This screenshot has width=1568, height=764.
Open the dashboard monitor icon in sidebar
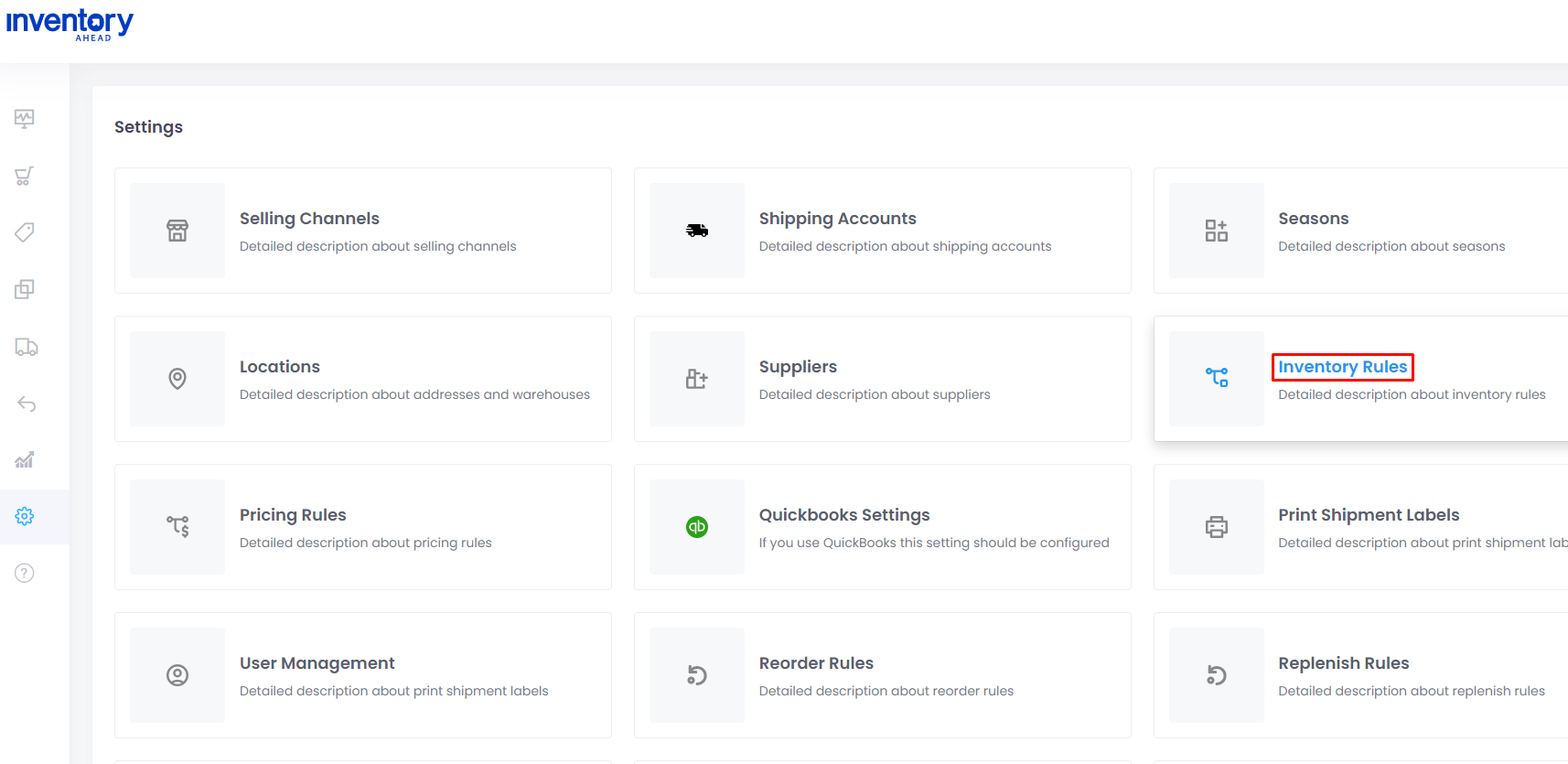pyautogui.click(x=25, y=118)
